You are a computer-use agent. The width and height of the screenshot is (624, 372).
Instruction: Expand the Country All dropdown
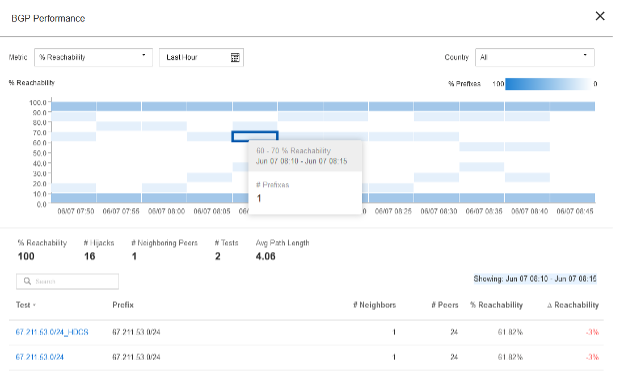pos(534,57)
